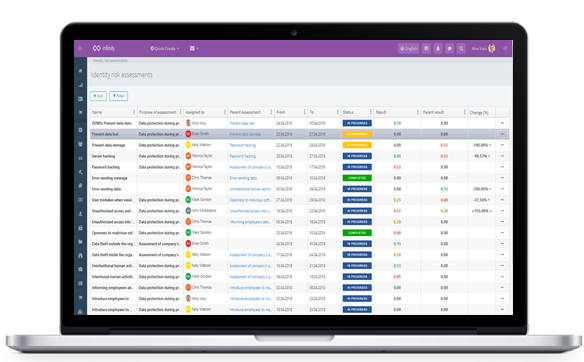Image resolution: width=584 pixels, height=362 pixels.
Task: Click result value 0,45
Action: pyautogui.click(x=397, y=277)
